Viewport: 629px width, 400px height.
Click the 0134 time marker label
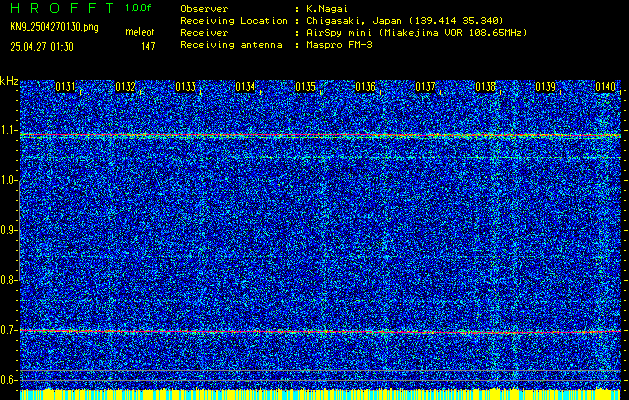245,87
